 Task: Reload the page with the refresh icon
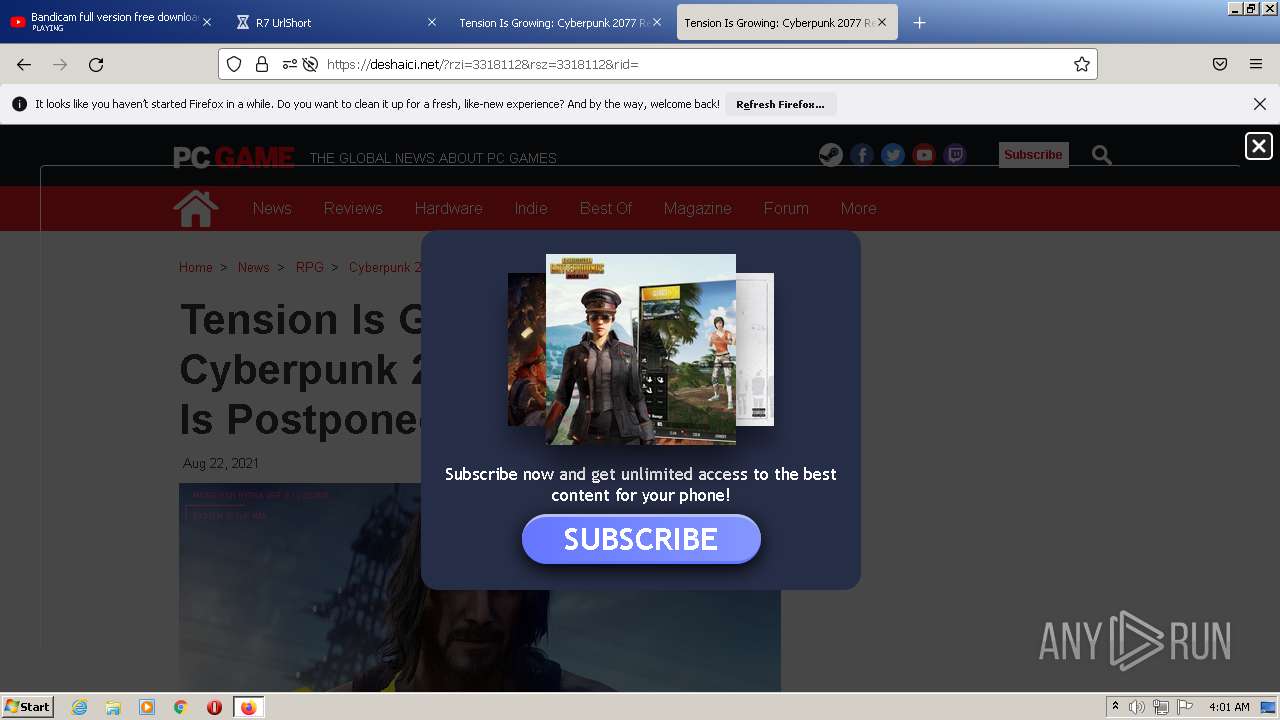pos(96,64)
